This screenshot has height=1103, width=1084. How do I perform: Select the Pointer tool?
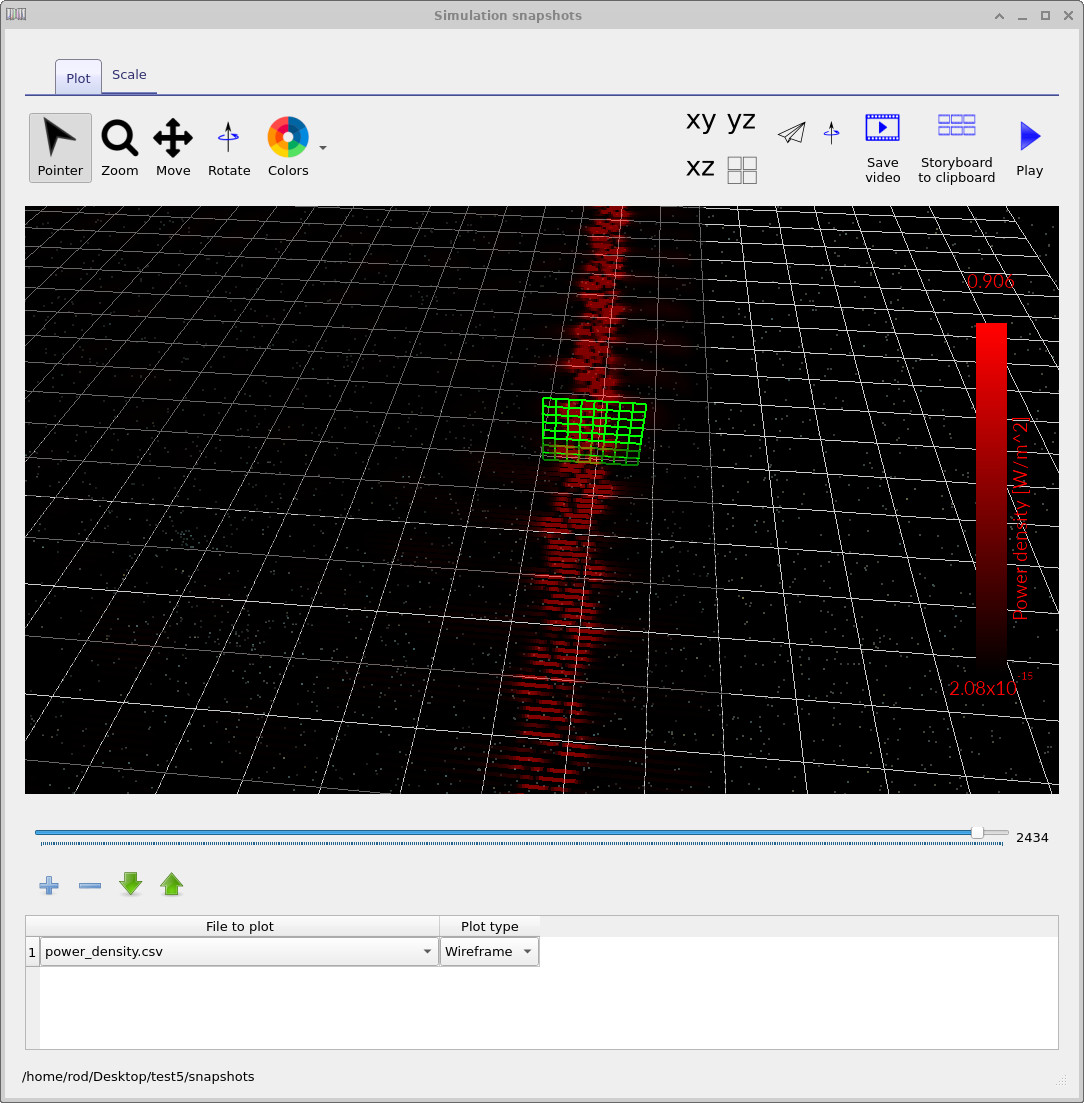[x=60, y=146]
